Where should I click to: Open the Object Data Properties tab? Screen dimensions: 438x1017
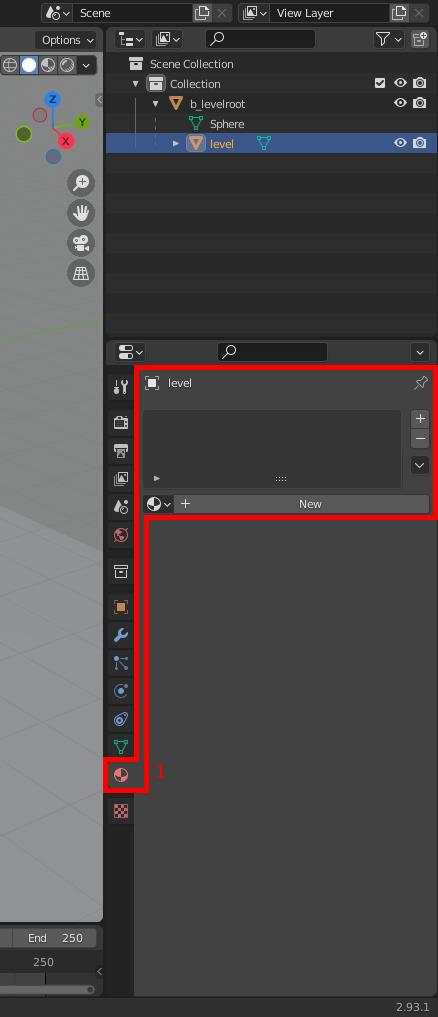[121, 747]
